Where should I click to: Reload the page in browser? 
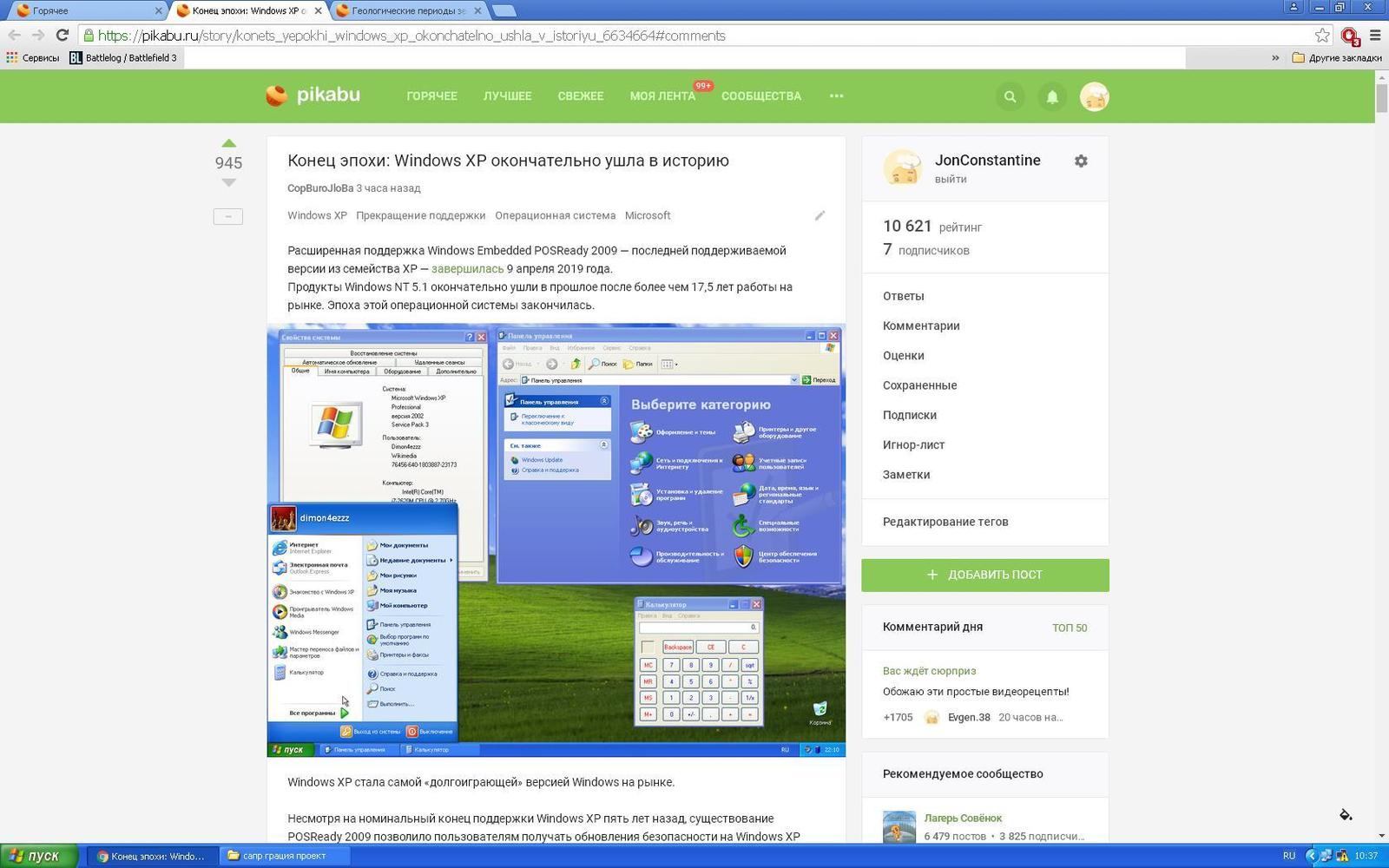tap(62, 36)
